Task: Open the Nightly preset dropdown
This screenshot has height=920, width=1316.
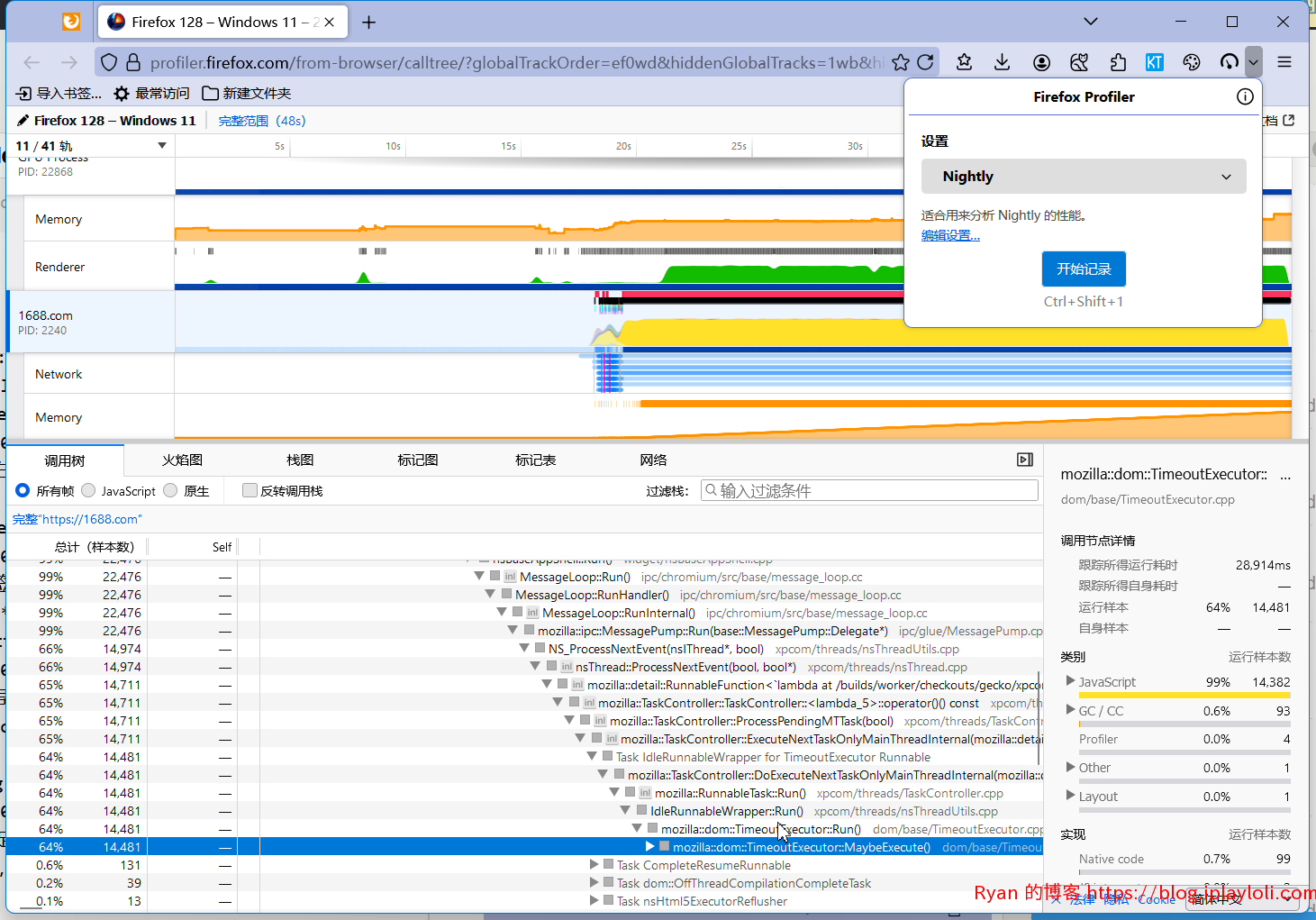Action: pos(1084,176)
